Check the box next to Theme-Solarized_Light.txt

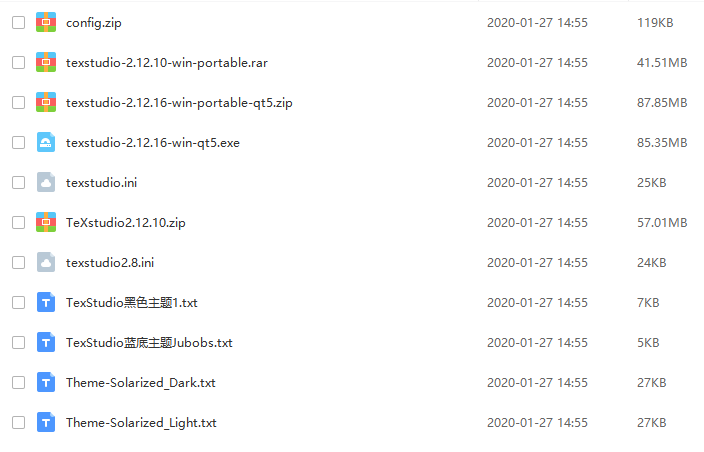[x=18, y=422]
